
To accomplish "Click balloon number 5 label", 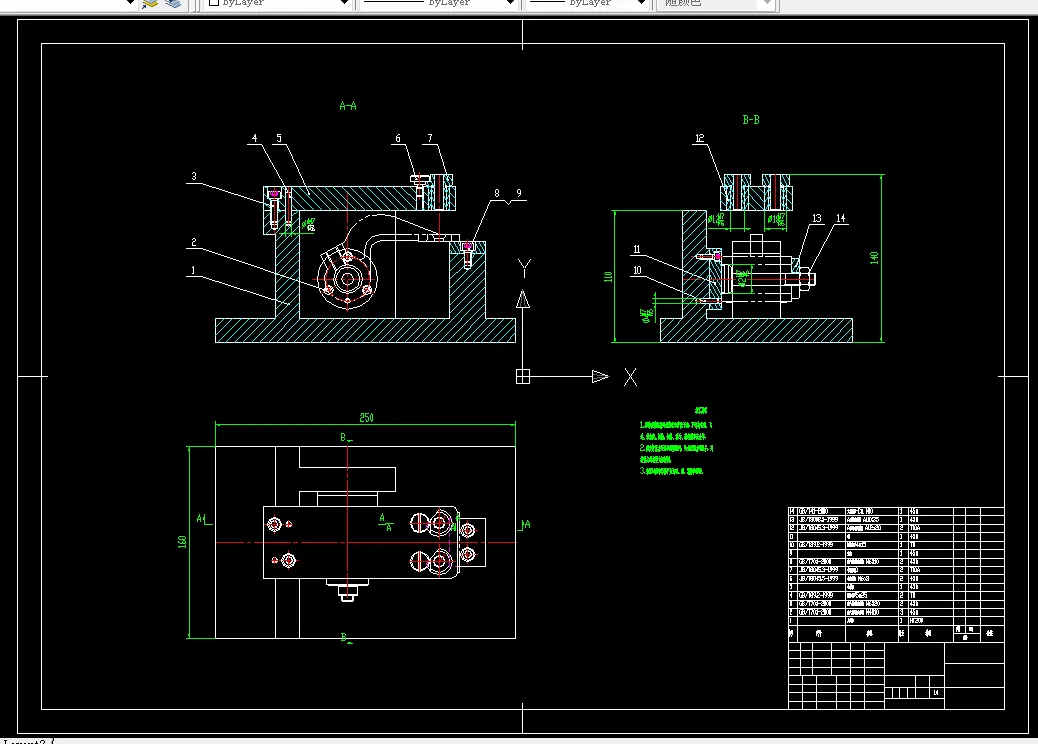I will [x=279, y=138].
